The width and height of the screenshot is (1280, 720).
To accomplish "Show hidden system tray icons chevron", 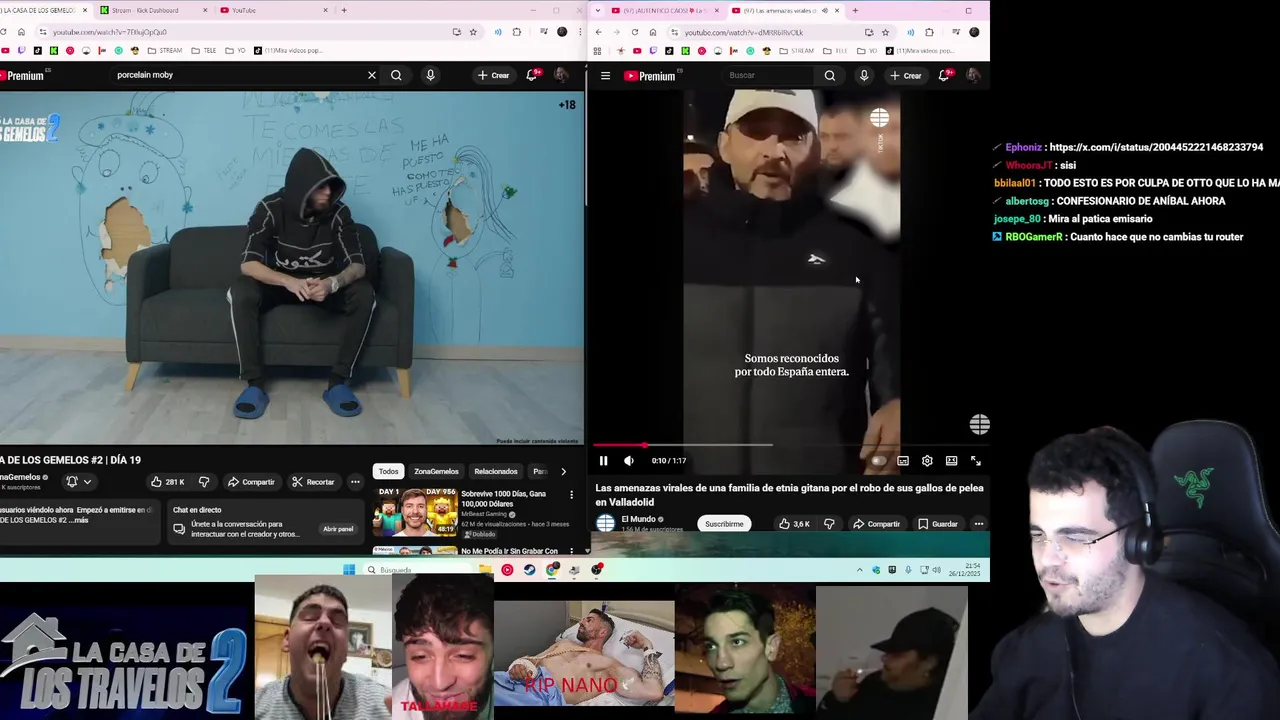I will [859, 570].
